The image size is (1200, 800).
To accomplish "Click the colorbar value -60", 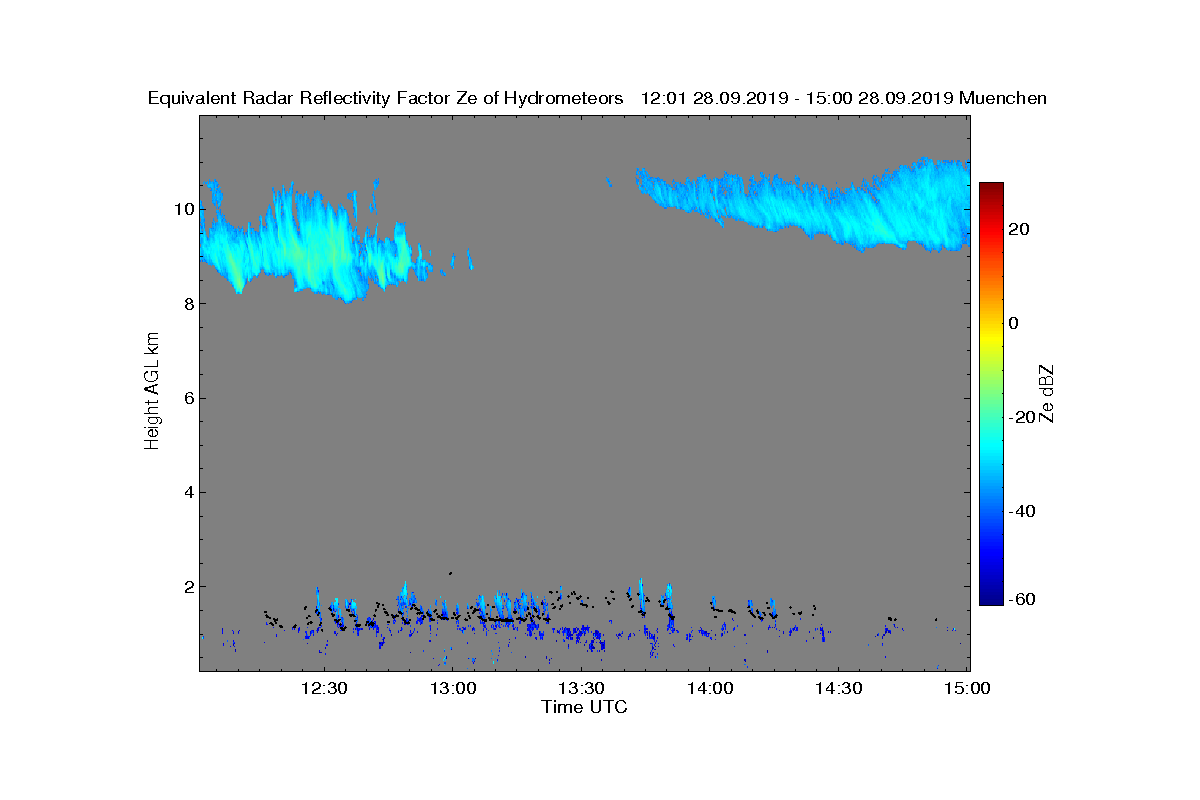I will click(x=1019, y=599).
